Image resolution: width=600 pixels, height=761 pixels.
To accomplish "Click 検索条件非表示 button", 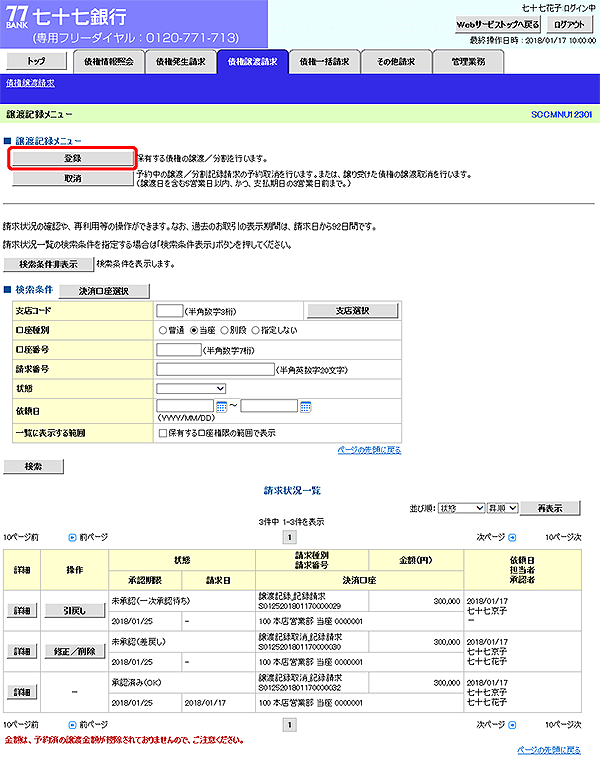I will tap(48, 264).
